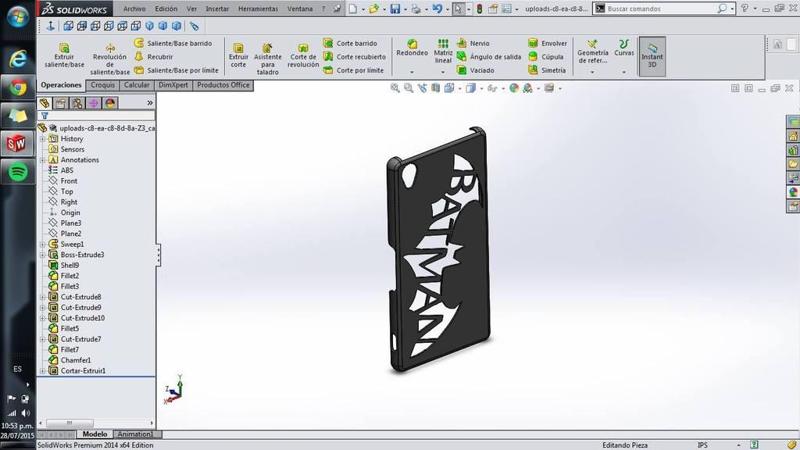The width and height of the screenshot is (800, 450).
Task: Click the IPS unit system status
Action: pyautogui.click(x=703, y=445)
